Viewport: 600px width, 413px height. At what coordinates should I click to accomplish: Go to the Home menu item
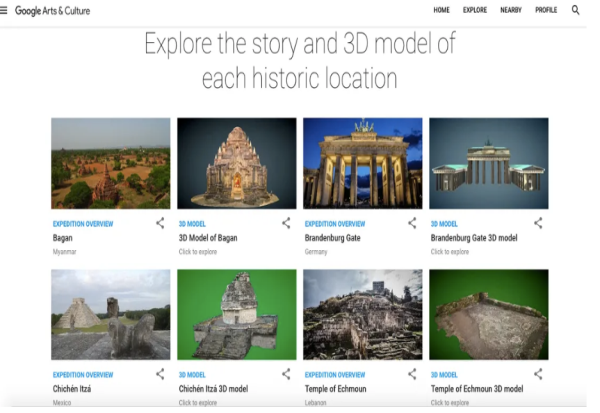(441, 10)
